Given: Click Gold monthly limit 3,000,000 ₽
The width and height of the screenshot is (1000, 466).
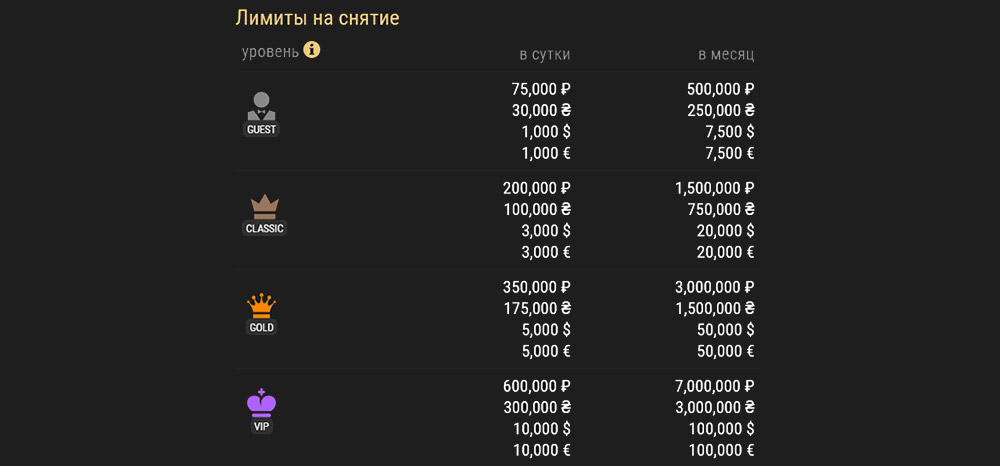Looking at the screenshot, I should click(x=714, y=286).
